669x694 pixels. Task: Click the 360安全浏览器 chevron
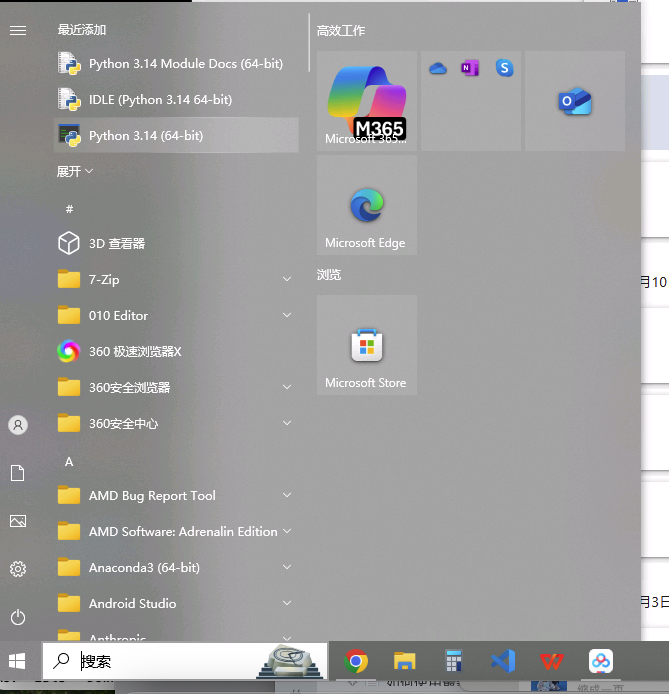click(x=287, y=387)
